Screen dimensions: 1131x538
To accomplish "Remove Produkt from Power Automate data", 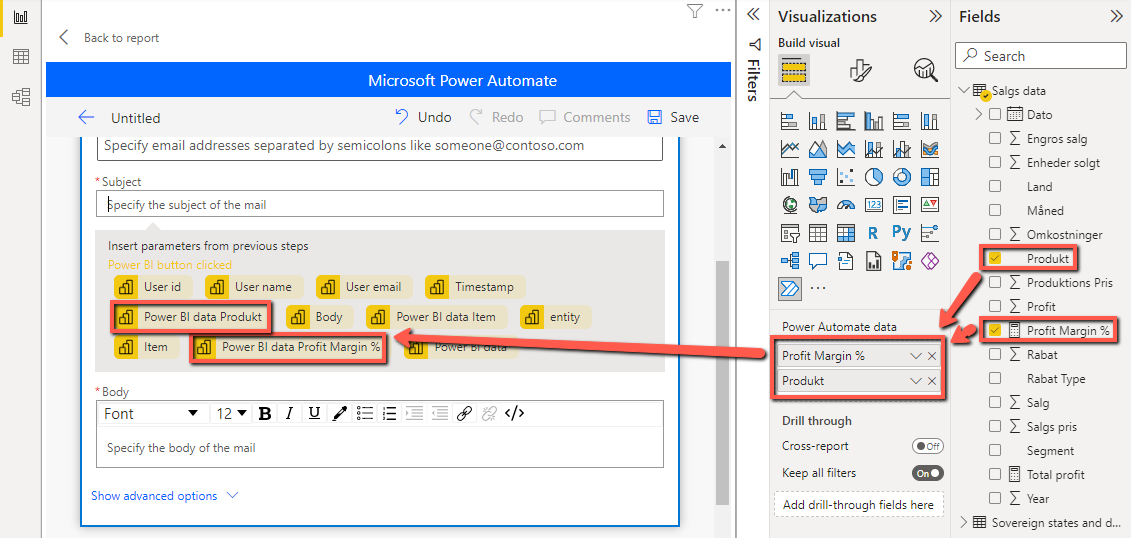I will (x=932, y=381).
